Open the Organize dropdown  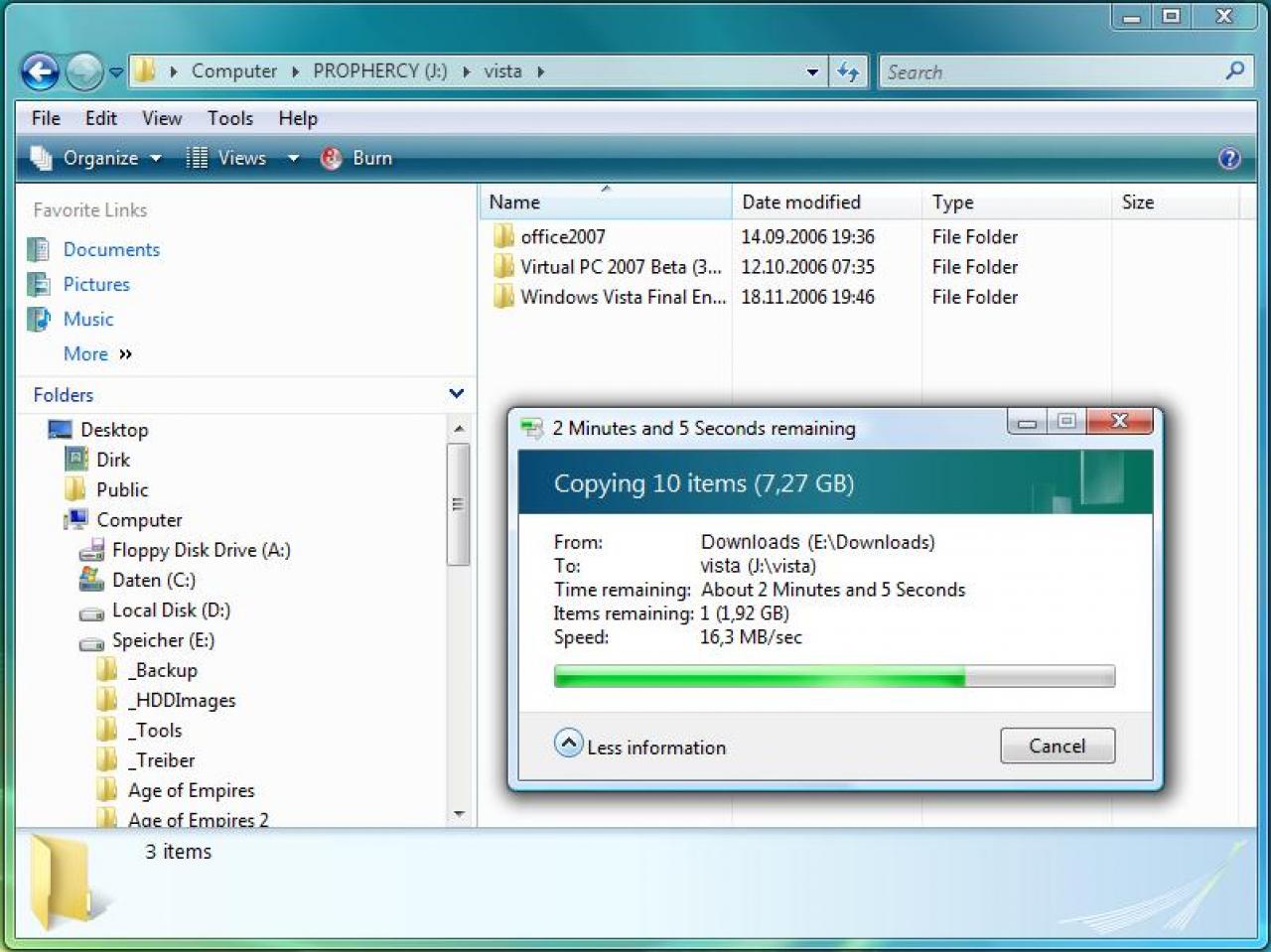coord(95,158)
